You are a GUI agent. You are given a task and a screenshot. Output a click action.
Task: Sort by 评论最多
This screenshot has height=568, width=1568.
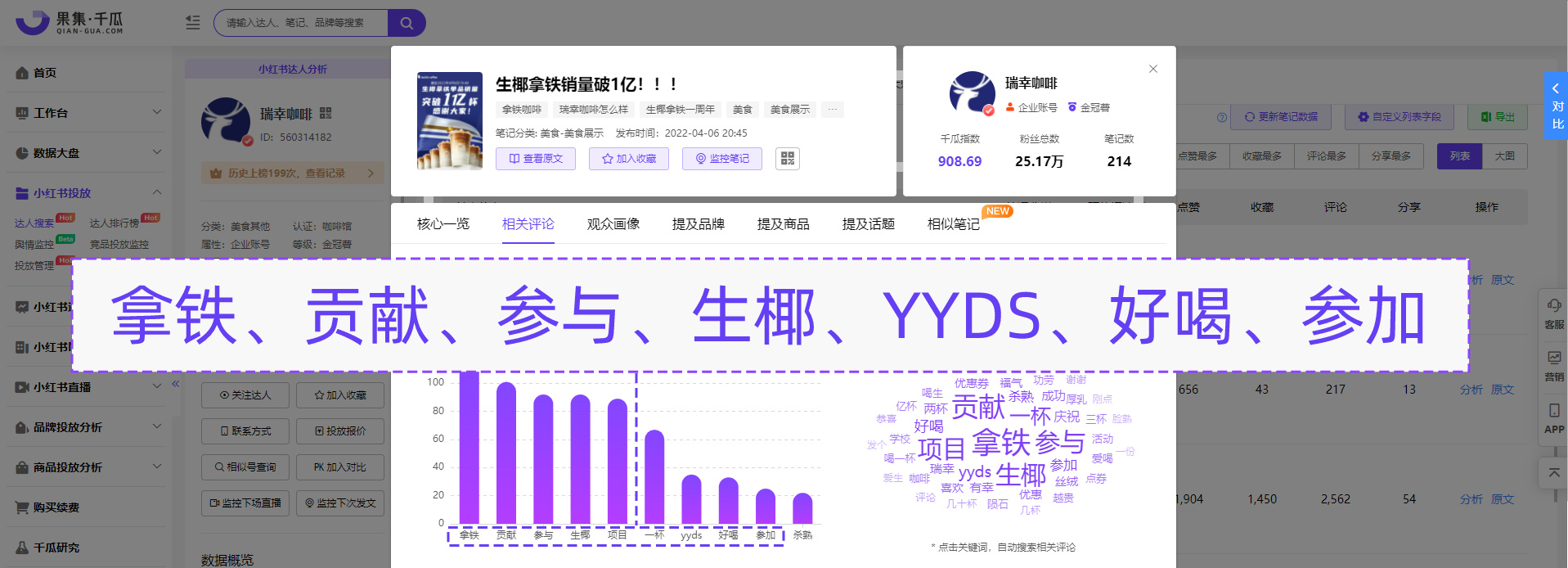click(1326, 156)
